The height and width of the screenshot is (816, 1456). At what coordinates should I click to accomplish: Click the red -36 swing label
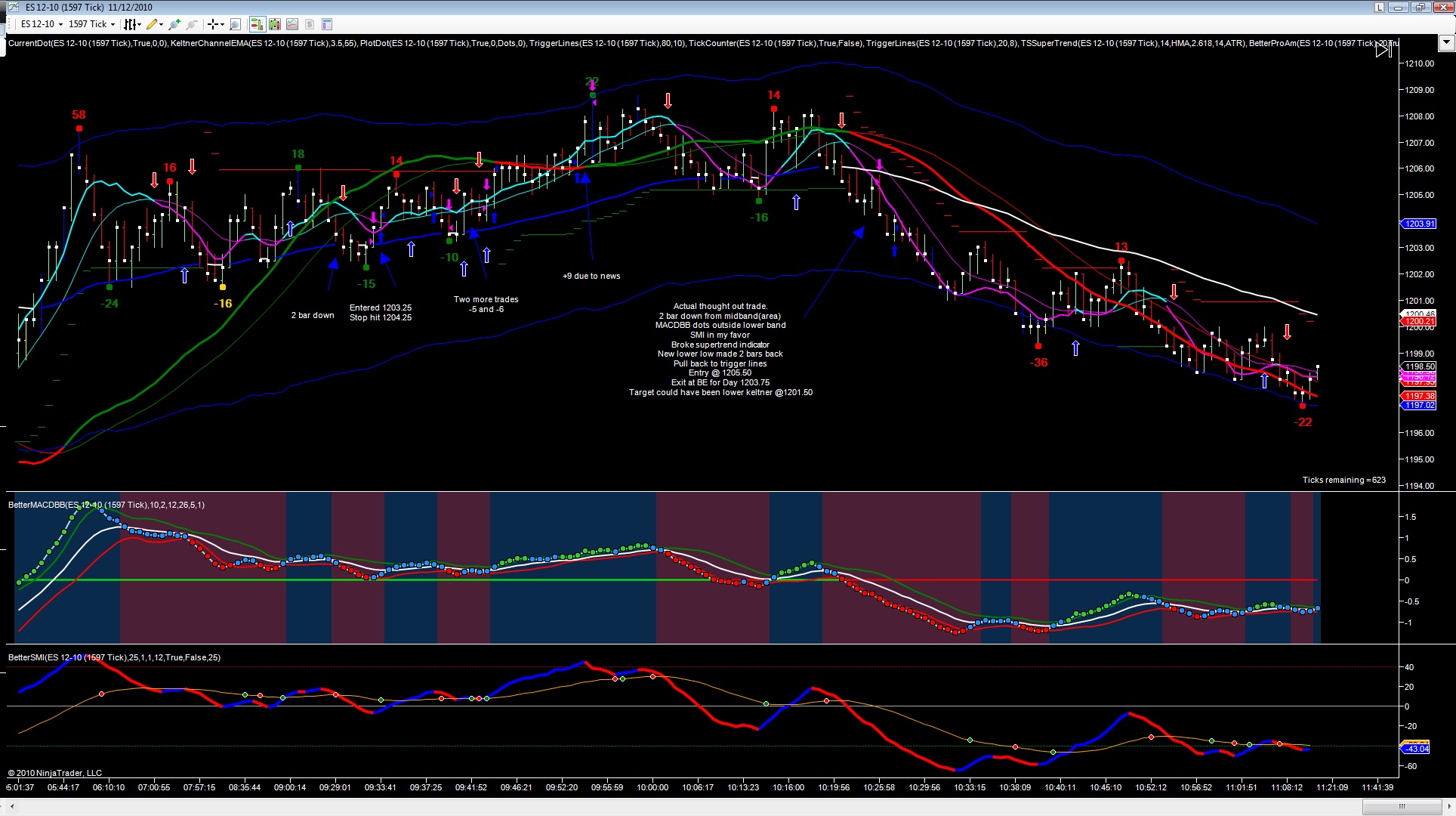click(x=1038, y=363)
